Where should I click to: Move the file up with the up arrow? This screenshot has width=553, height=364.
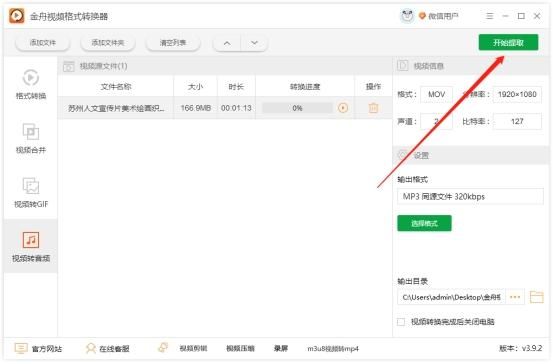pyautogui.click(x=227, y=43)
